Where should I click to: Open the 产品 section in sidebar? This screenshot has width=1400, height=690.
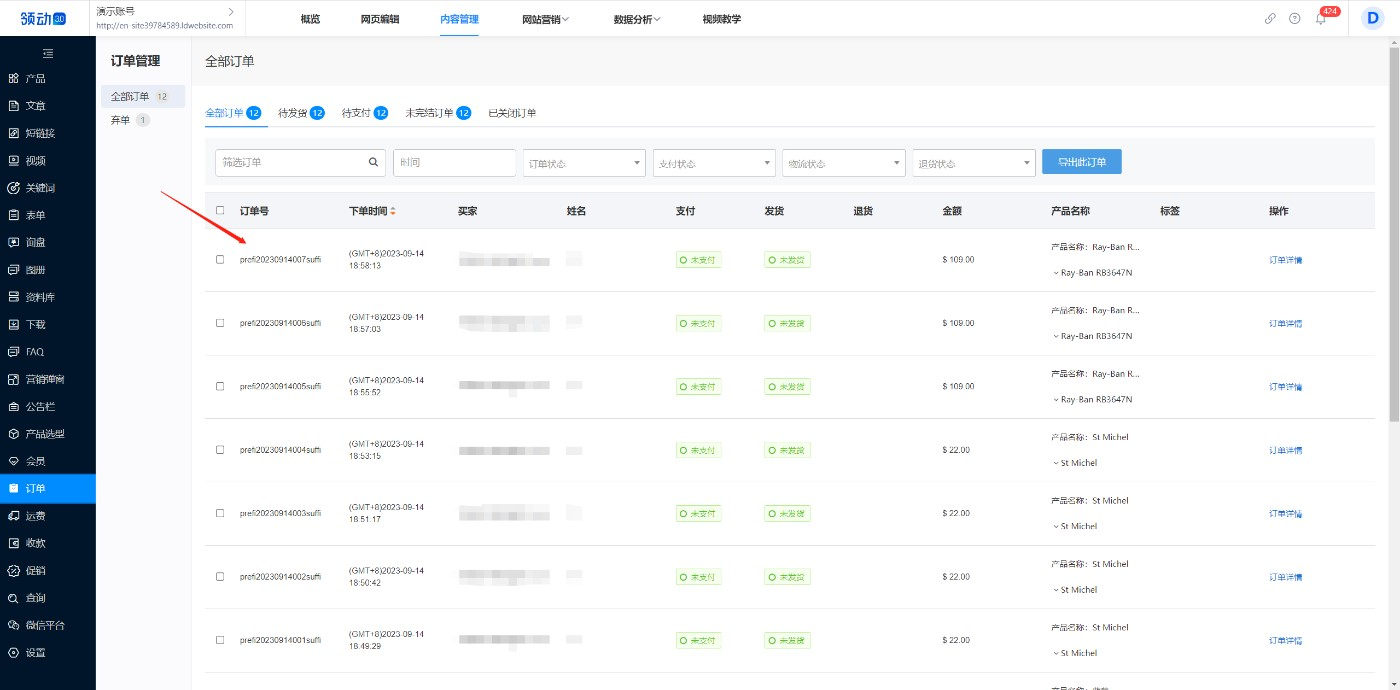[x=35, y=78]
